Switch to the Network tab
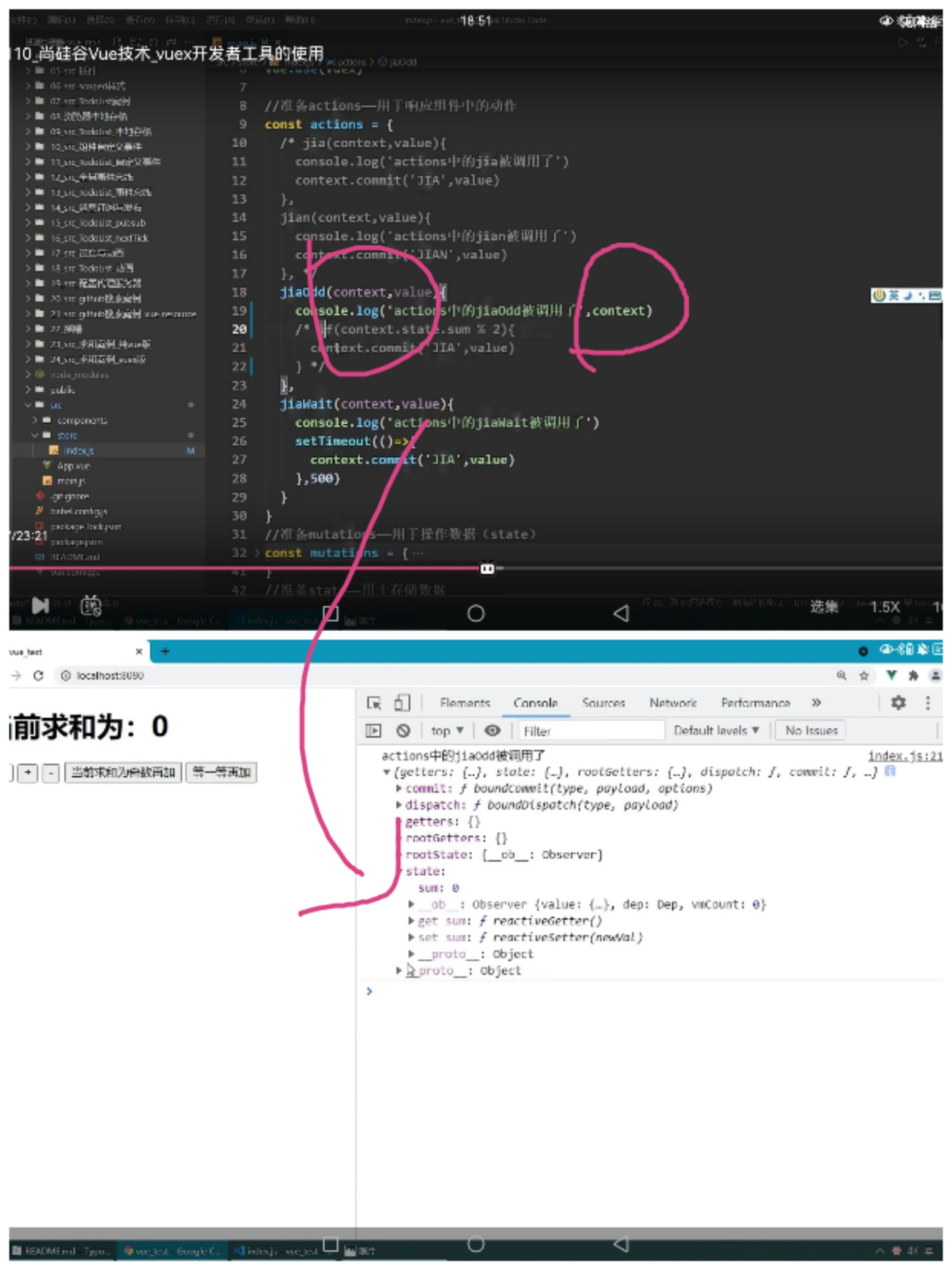The height and width of the screenshot is (1270, 952). 673,703
